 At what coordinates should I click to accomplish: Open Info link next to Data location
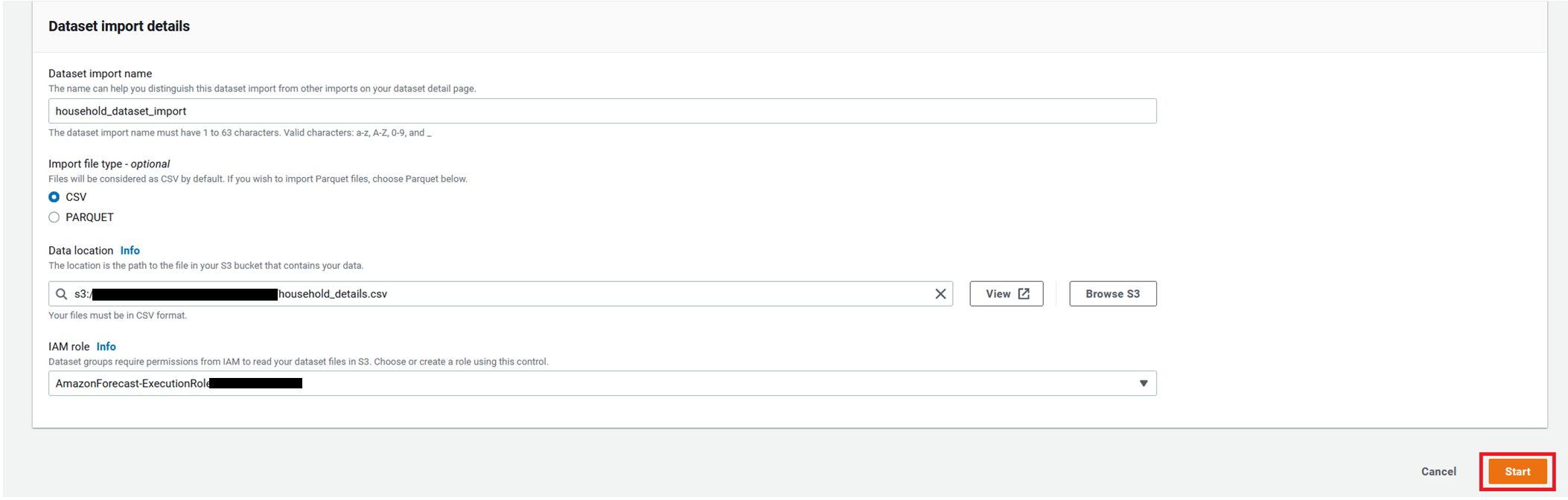click(130, 251)
